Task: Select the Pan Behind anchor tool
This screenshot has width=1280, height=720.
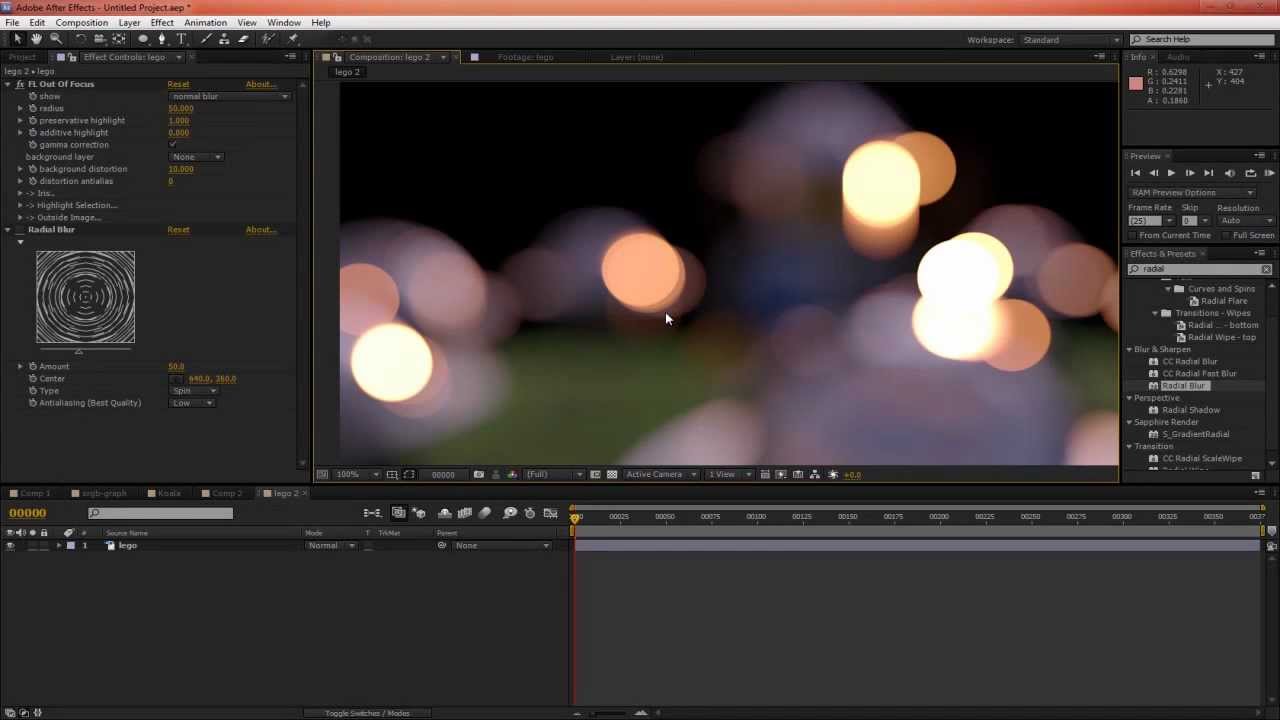Action: pyautogui.click(x=119, y=39)
